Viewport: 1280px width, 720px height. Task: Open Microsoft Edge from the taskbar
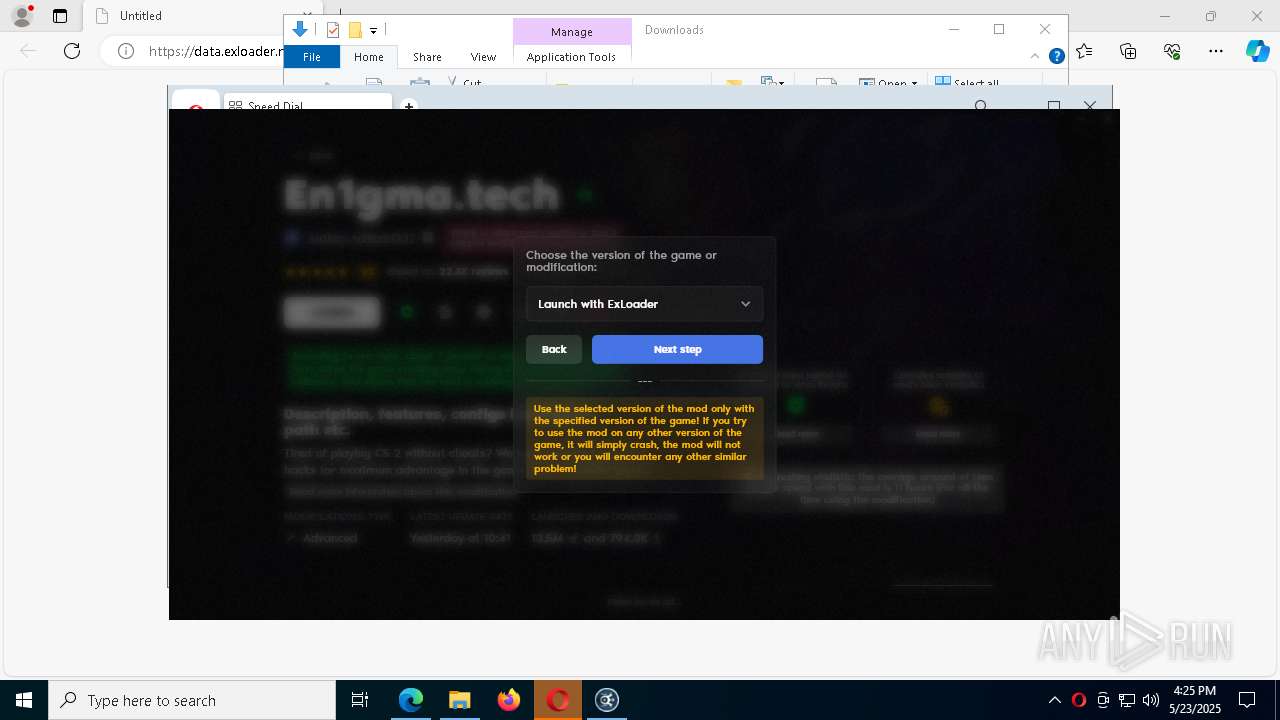pyautogui.click(x=411, y=700)
